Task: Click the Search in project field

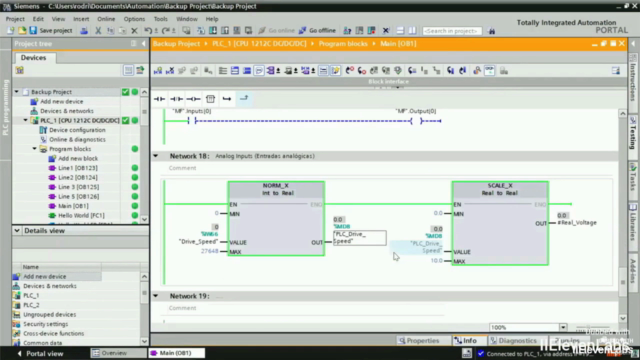Action: point(451,31)
